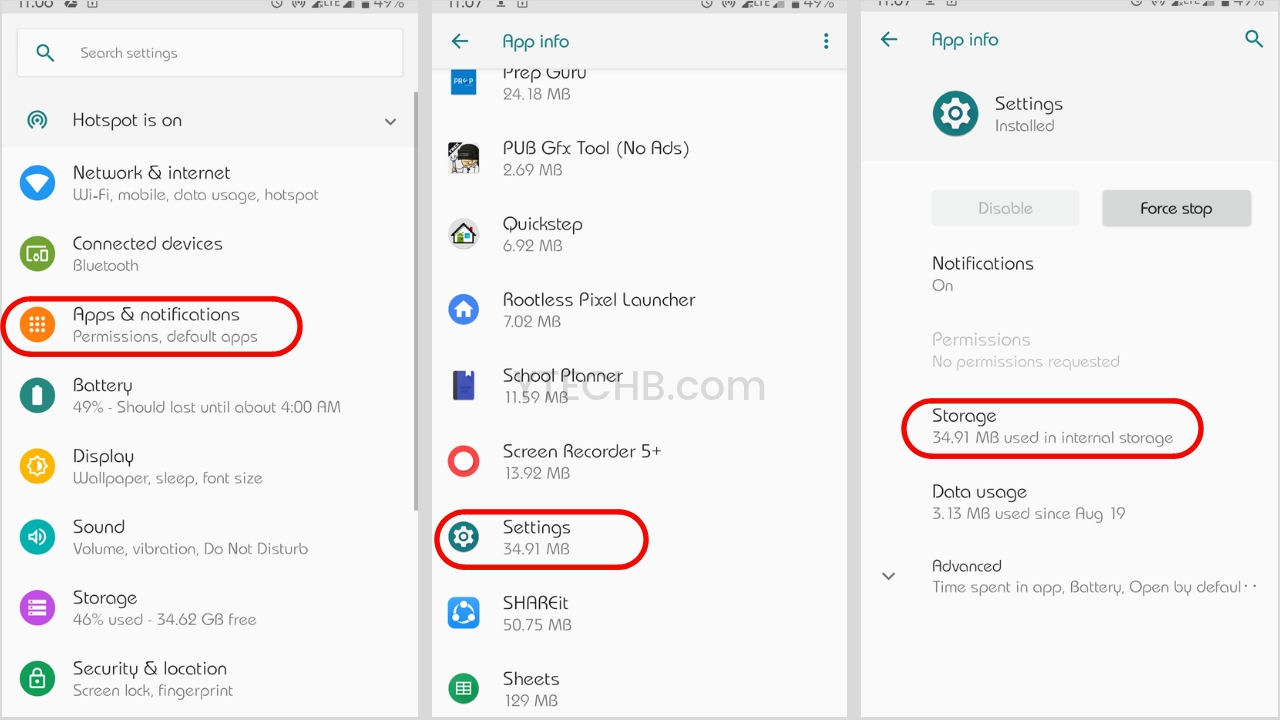This screenshot has width=1280, height=720.
Task: Tap the teal Sound speaker icon
Action: click(38, 537)
